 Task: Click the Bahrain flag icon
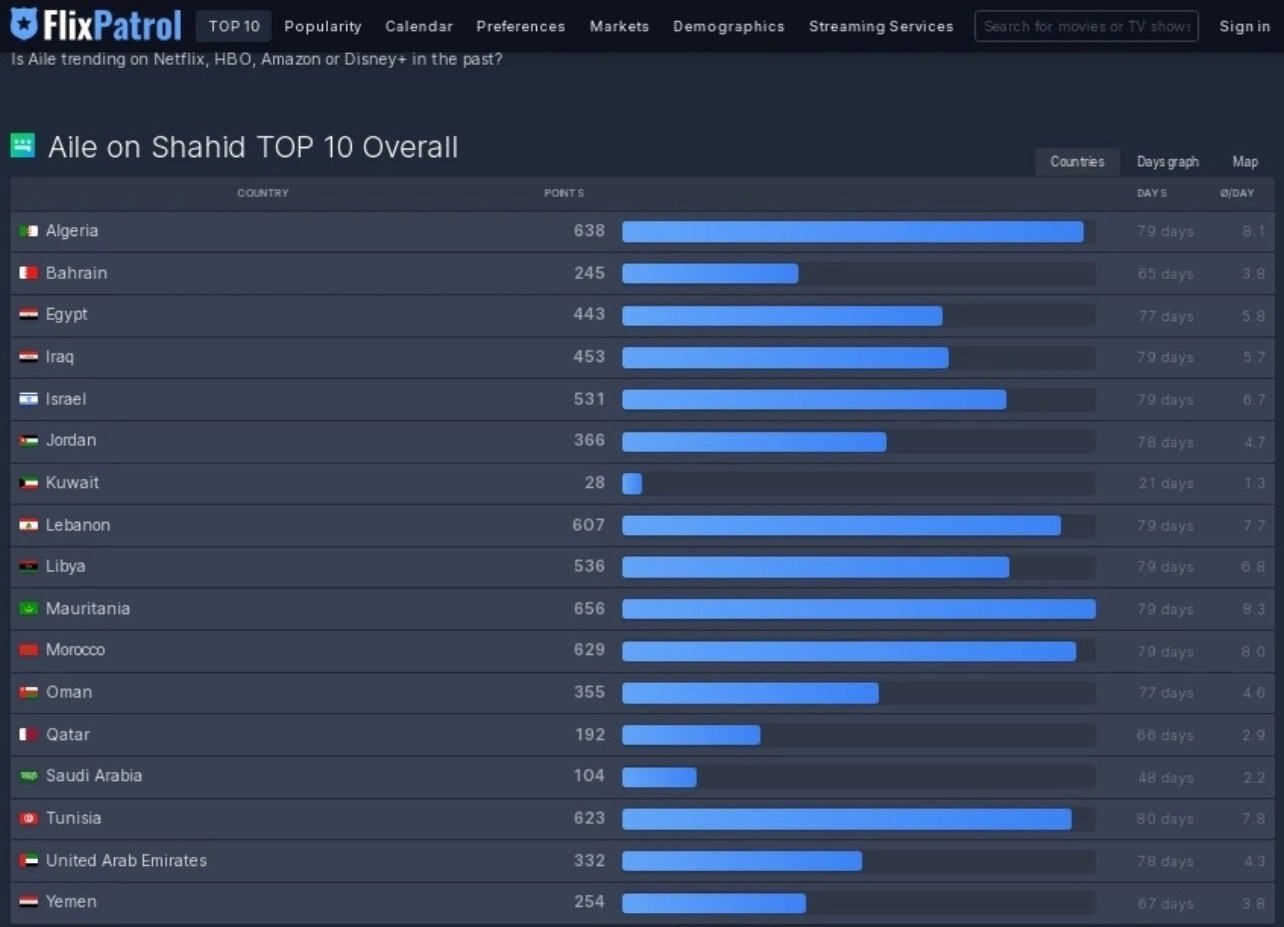[x=29, y=273]
